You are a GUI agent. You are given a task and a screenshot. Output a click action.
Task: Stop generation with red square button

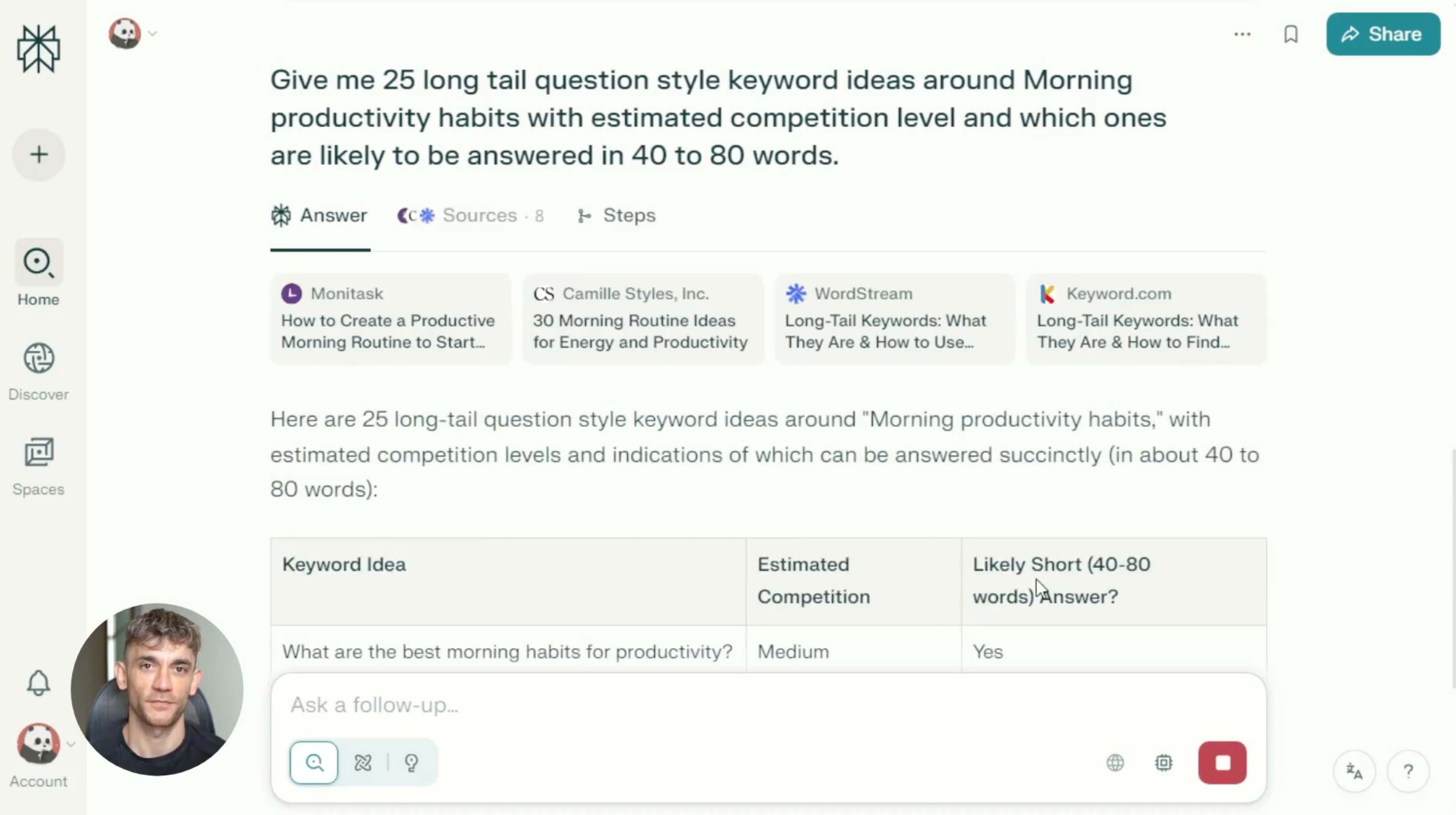(1222, 763)
